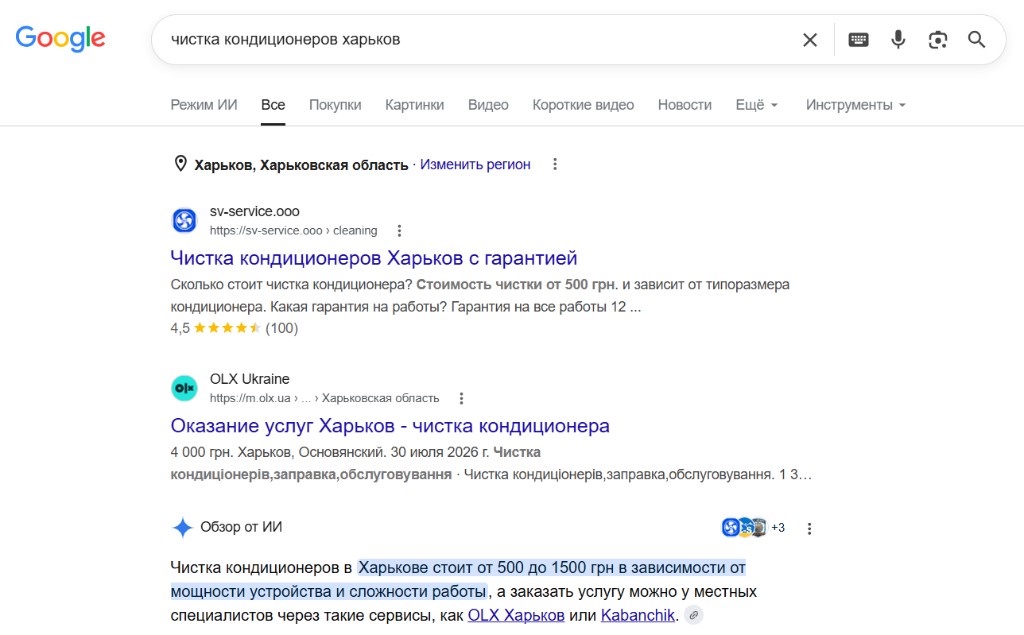The height and width of the screenshot is (635, 1024).
Task: Search by image with the Lens camera icon
Action: pos(938,40)
